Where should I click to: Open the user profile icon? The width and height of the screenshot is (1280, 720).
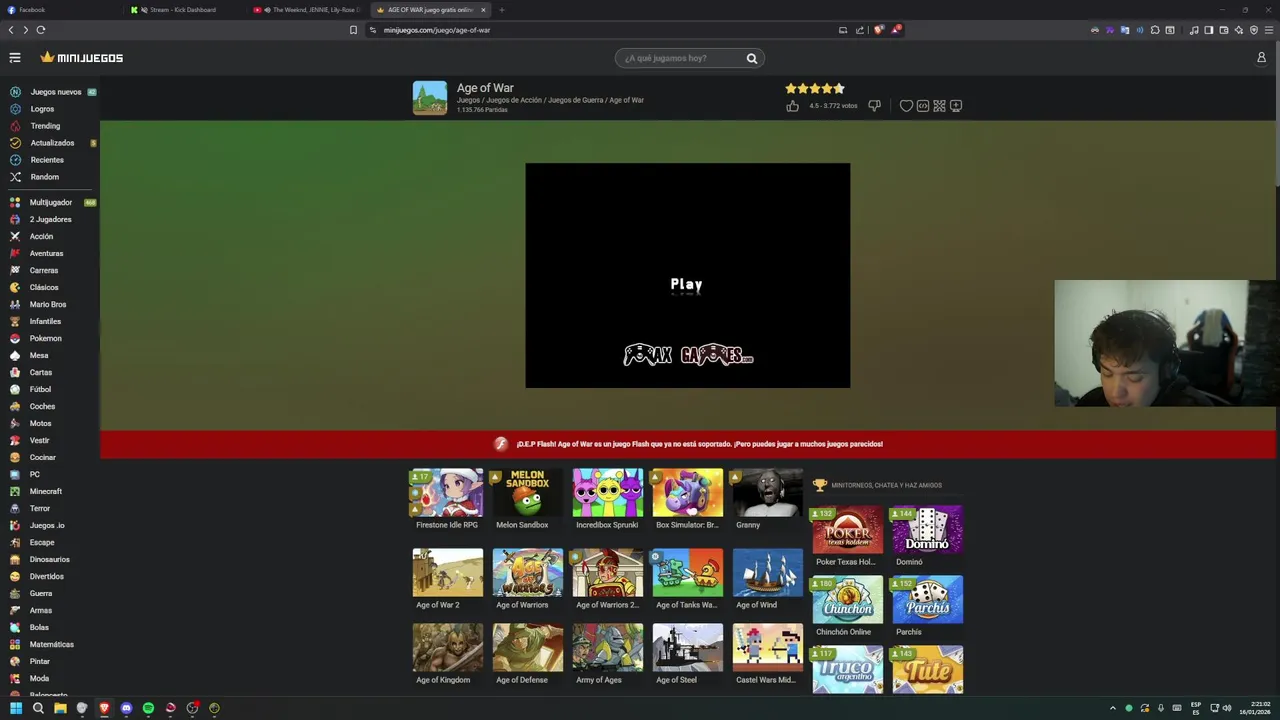[x=1261, y=58]
